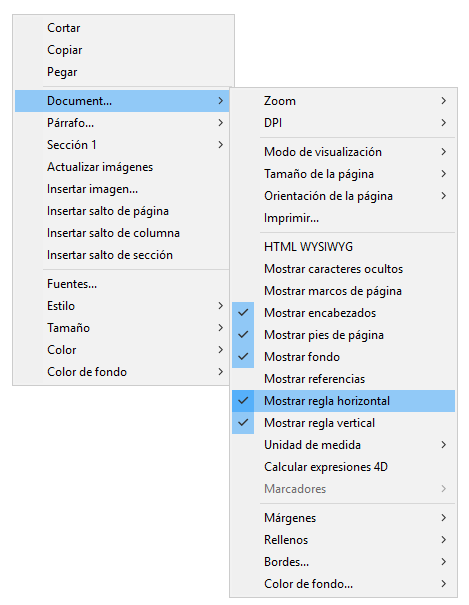The image size is (469, 605).
Task: Choose Copiar in the context menu
Action: [x=123, y=50]
